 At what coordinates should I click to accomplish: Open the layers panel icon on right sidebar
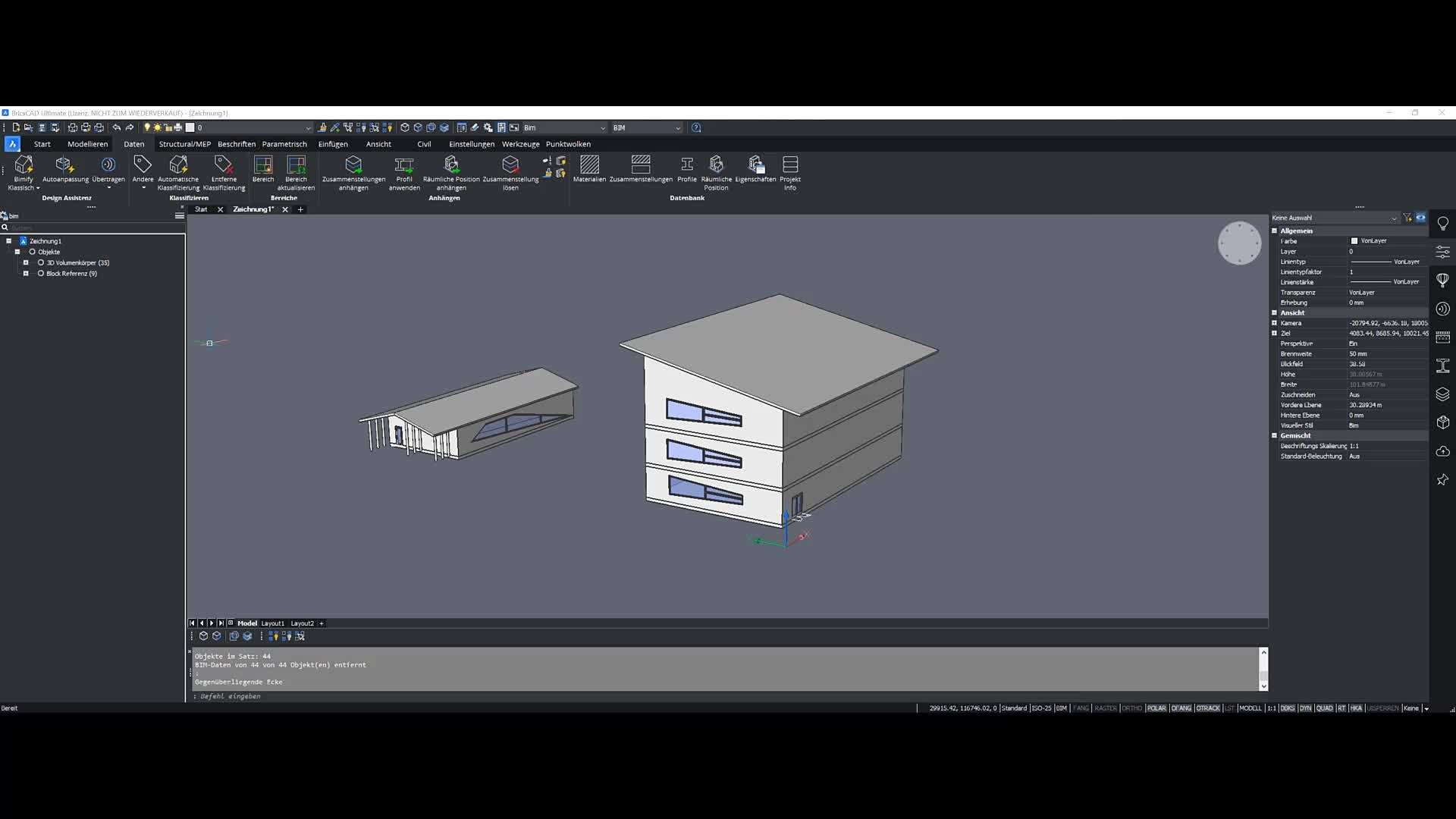(1442, 394)
